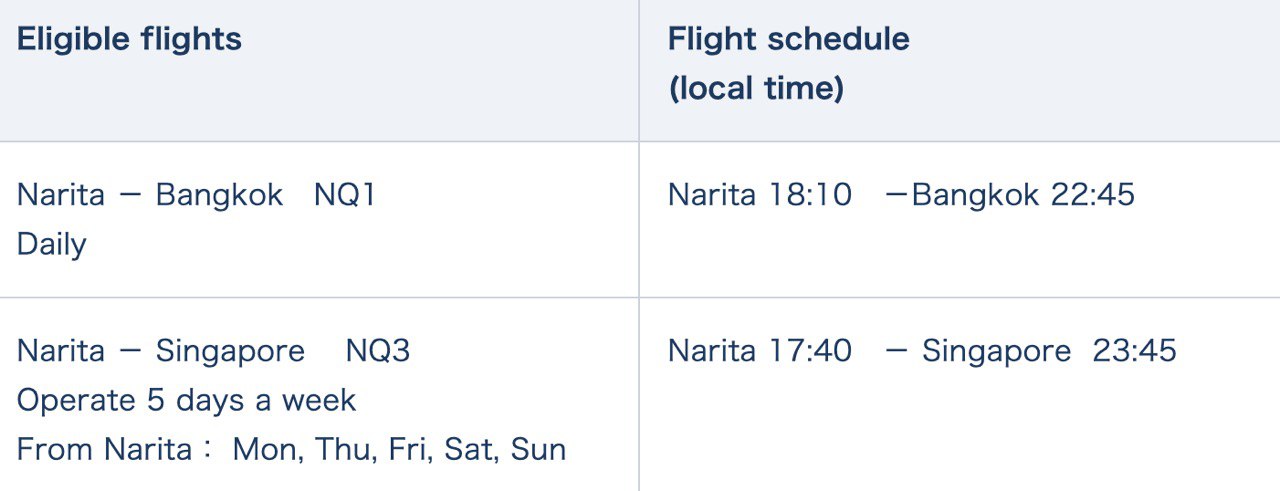Click "Mon" in the operating days
The height and width of the screenshot is (491, 1280).
pos(266,449)
